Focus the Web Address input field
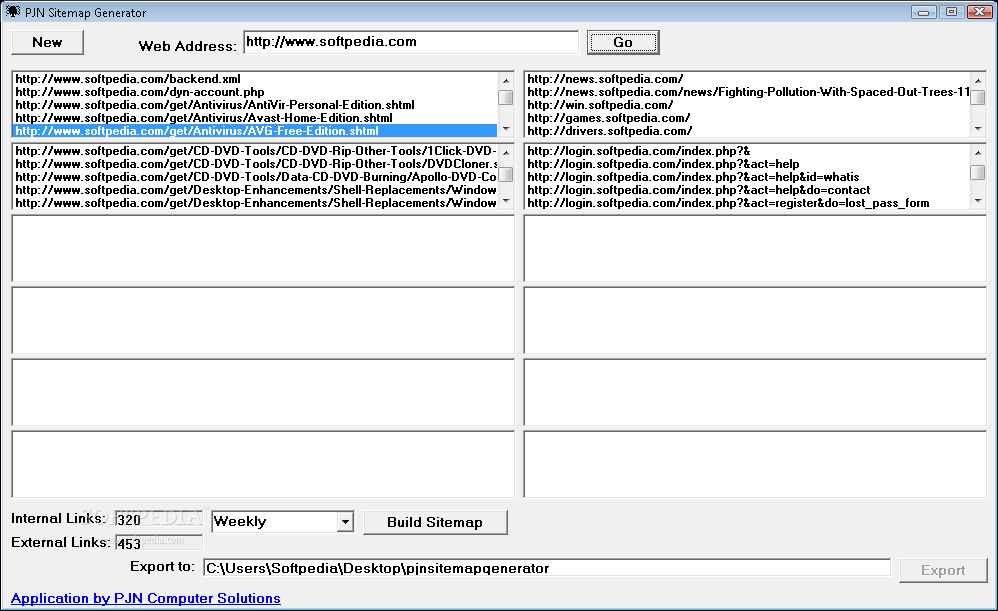 click(411, 42)
